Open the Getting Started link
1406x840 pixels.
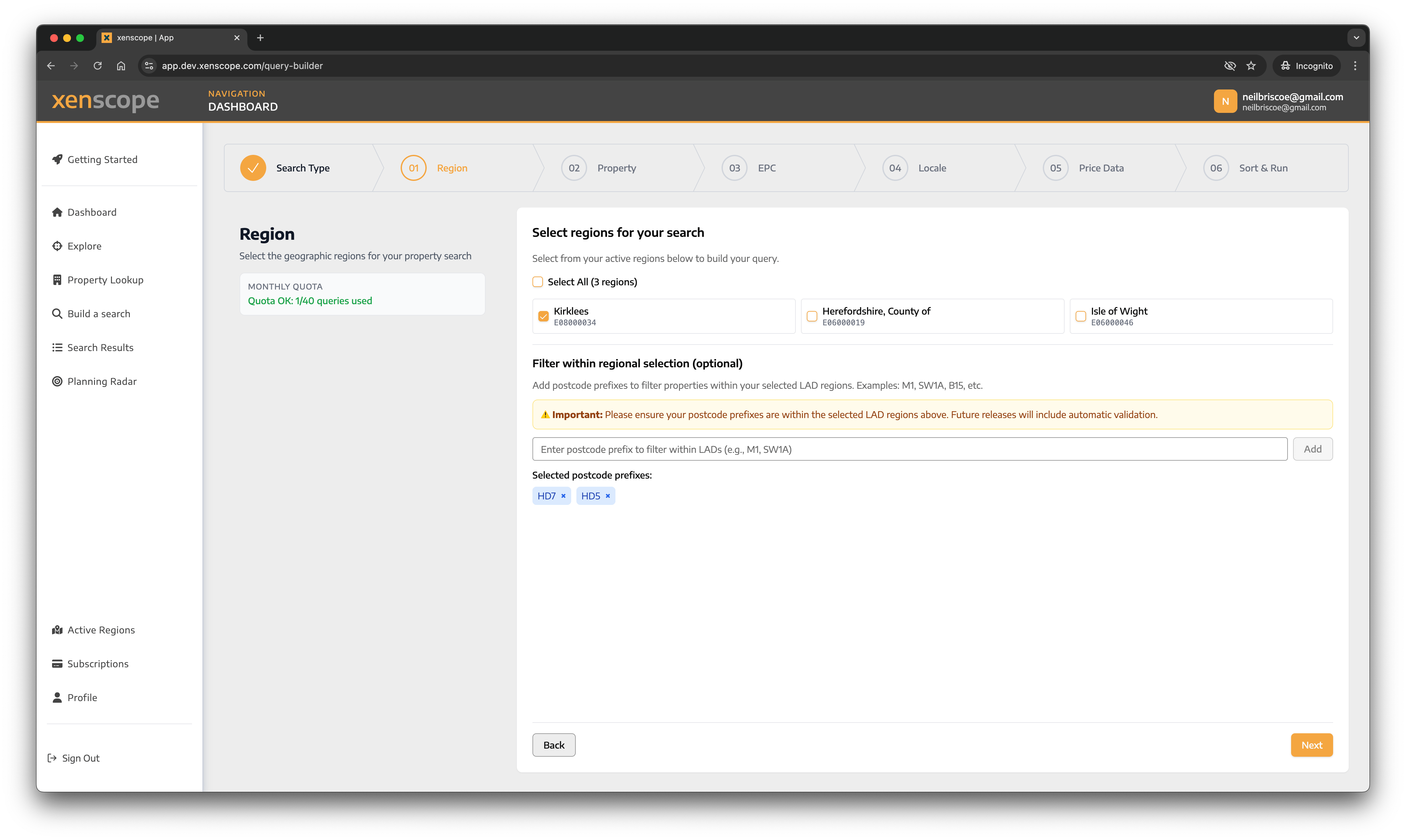[103, 159]
